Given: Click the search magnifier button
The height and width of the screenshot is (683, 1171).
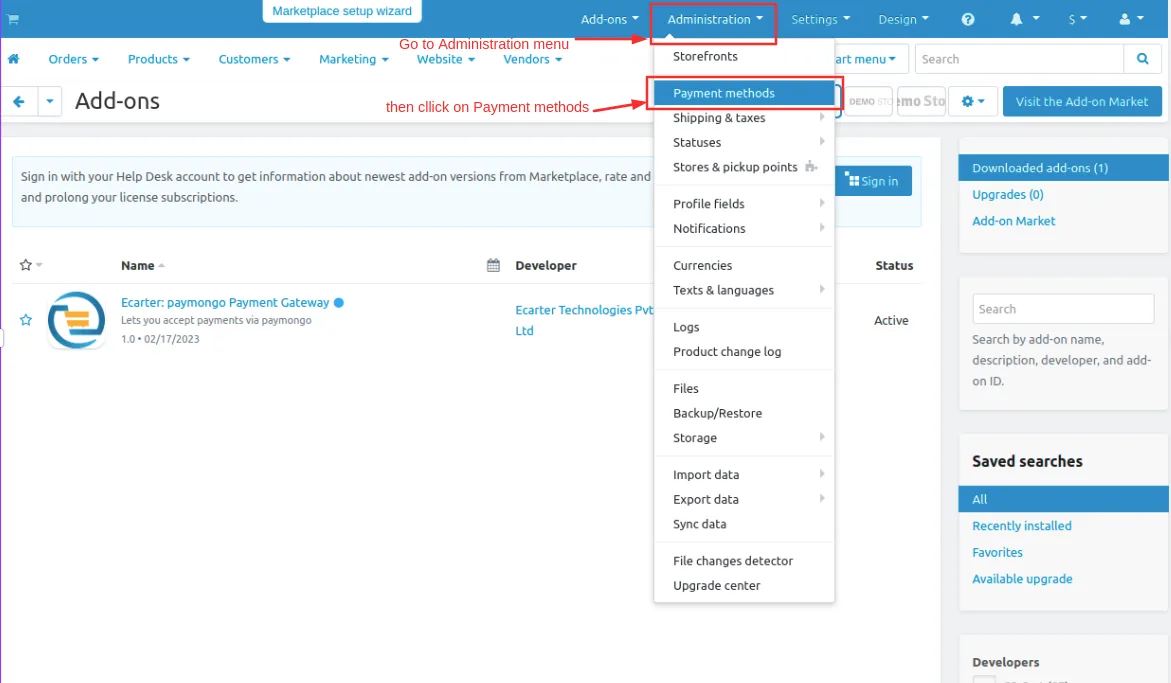Looking at the screenshot, I should tap(1143, 59).
